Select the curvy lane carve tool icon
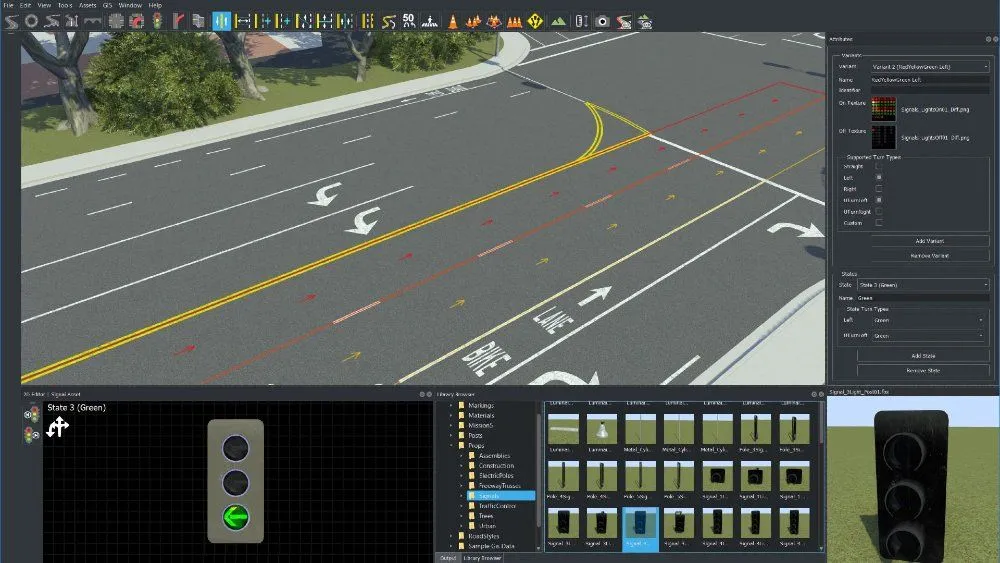 [x=388, y=21]
